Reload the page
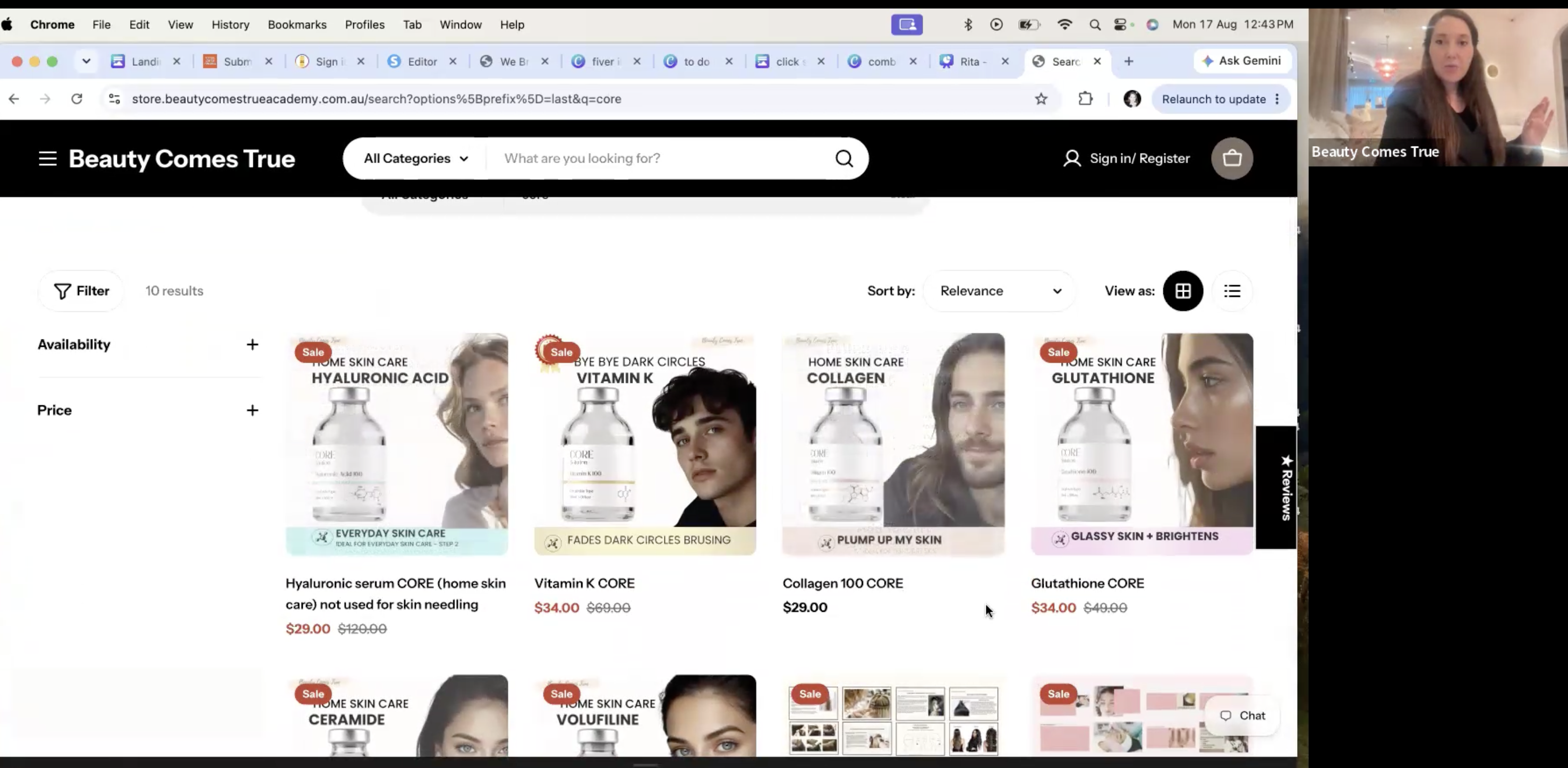The width and height of the screenshot is (1568, 768). pos(76,99)
